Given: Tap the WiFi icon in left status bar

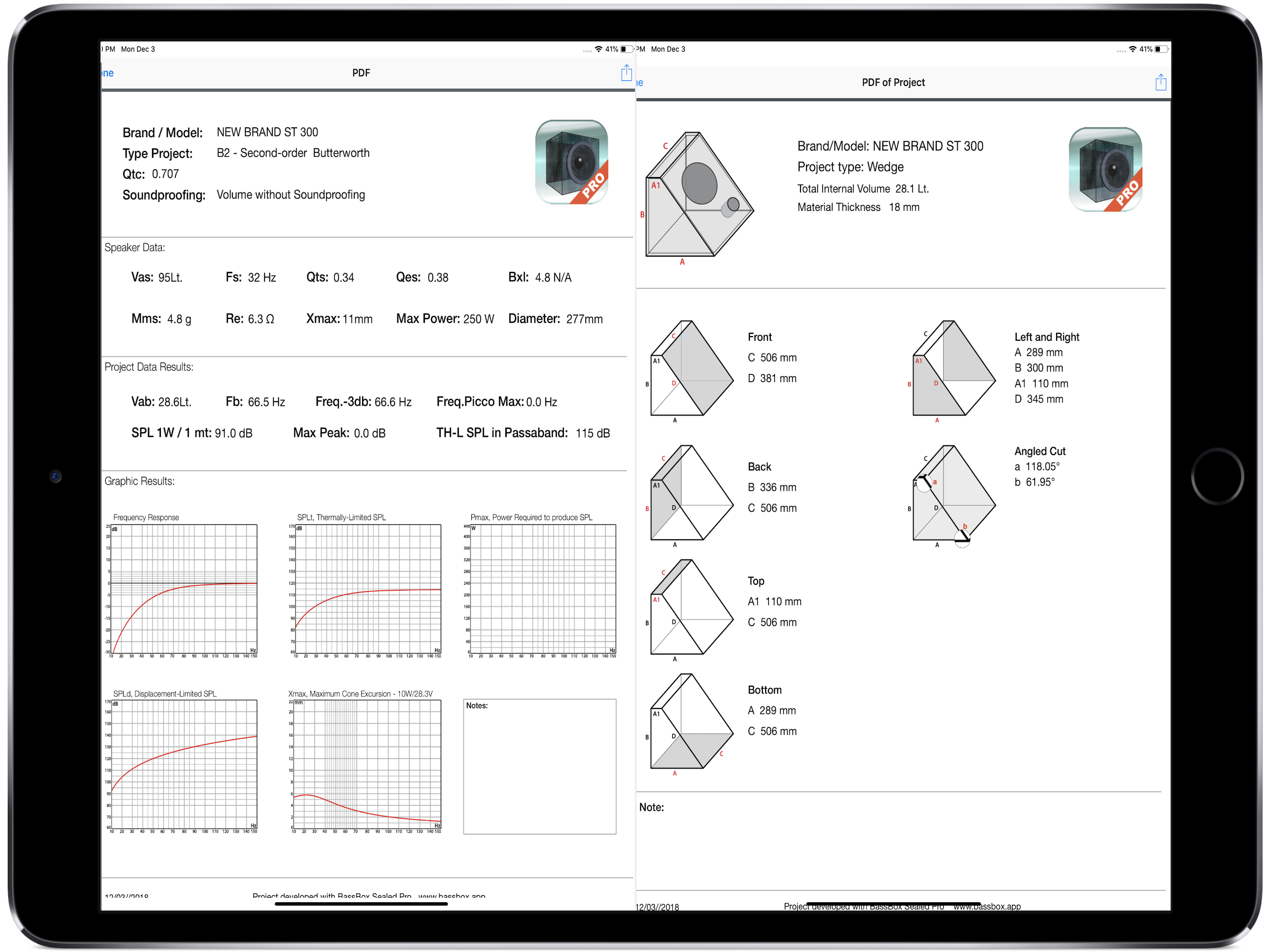Looking at the screenshot, I should click(x=598, y=49).
